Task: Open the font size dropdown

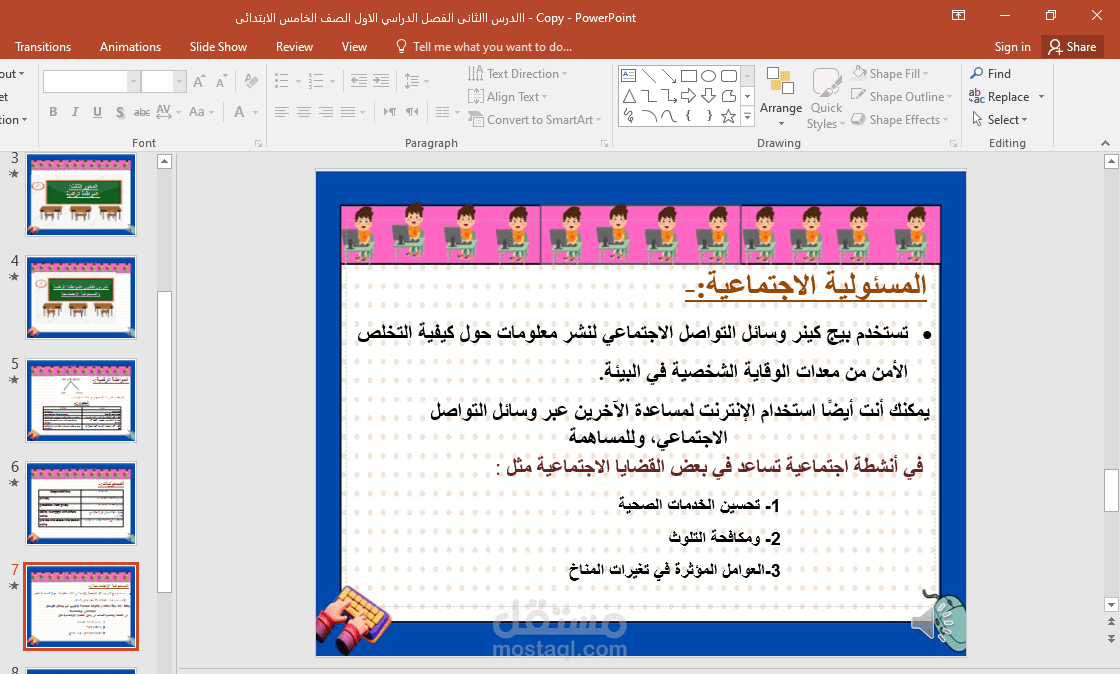Action: tap(179, 81)
